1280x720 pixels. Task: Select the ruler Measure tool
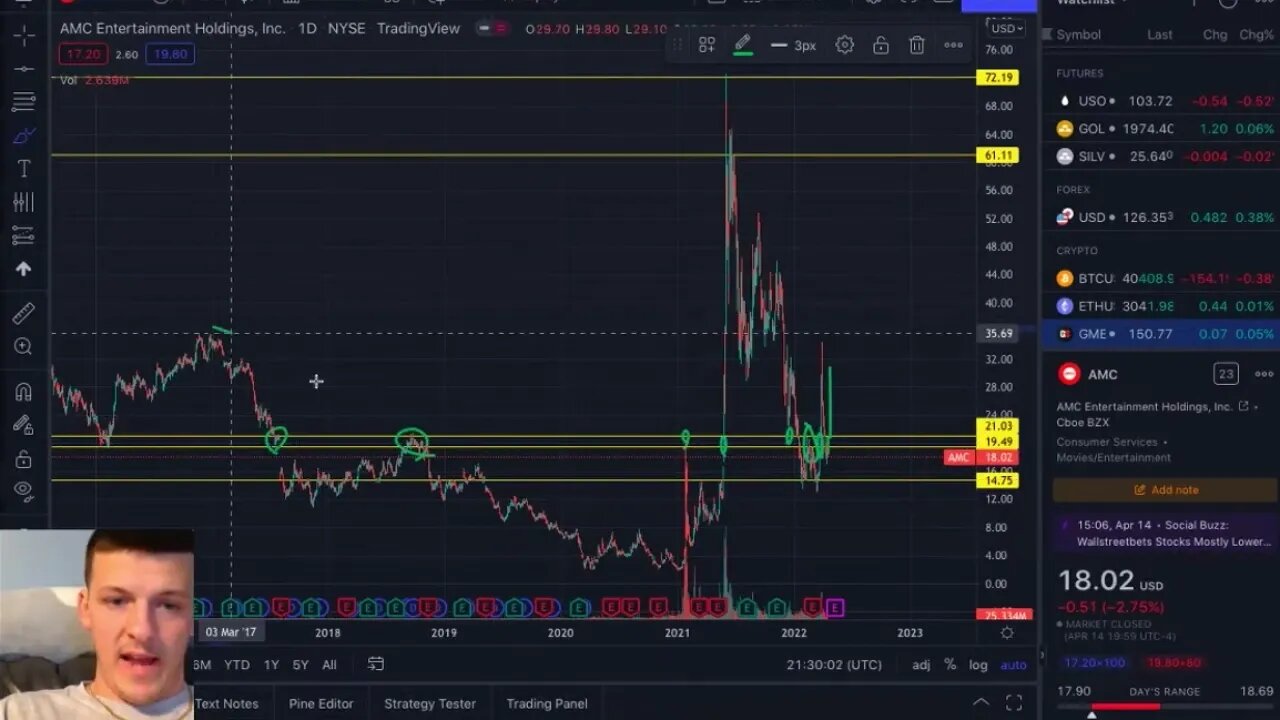tap(24, 314)
